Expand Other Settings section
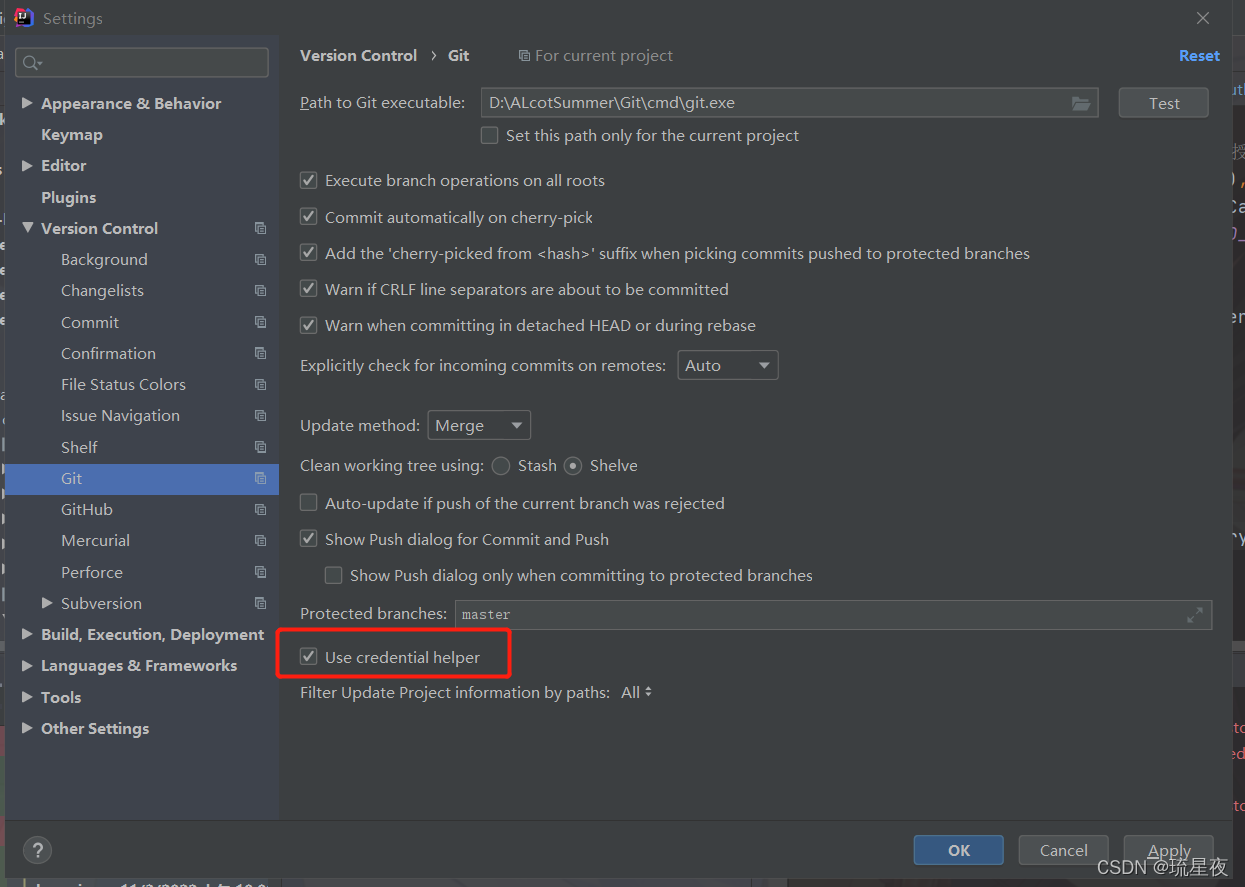This screenshot has width=1245, height=887. click(x=27, y=728)
